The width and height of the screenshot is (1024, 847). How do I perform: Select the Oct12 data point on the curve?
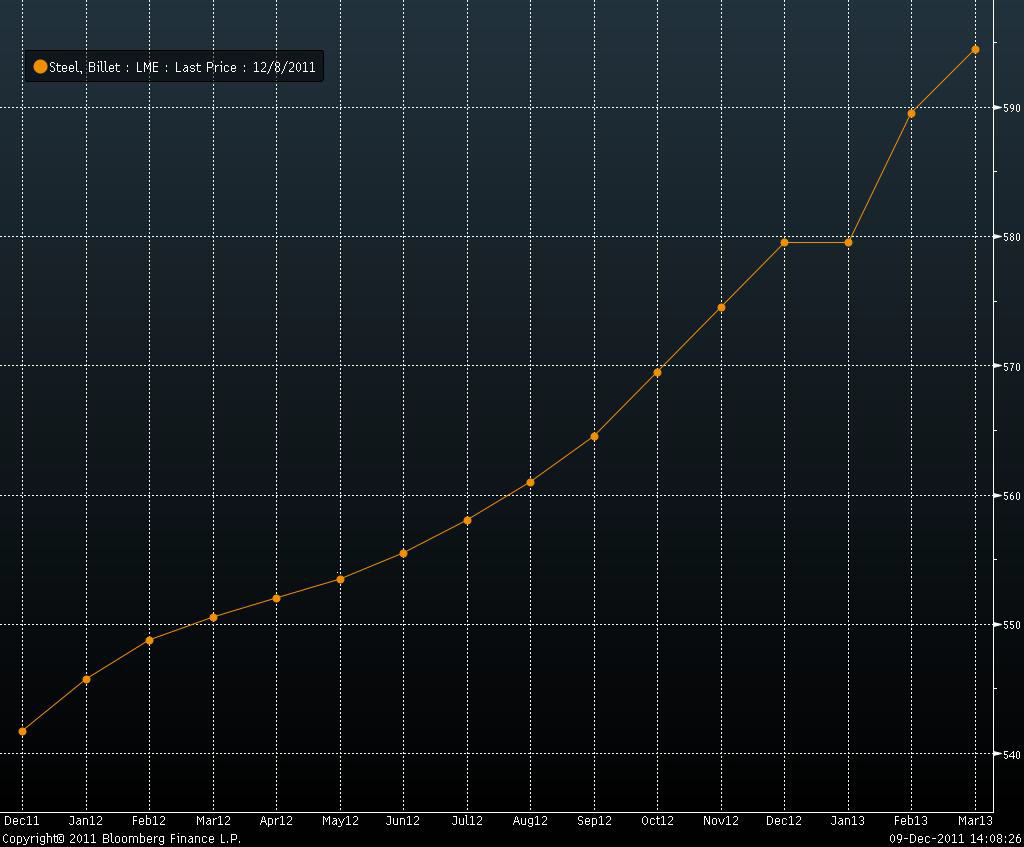coord(657,373)
